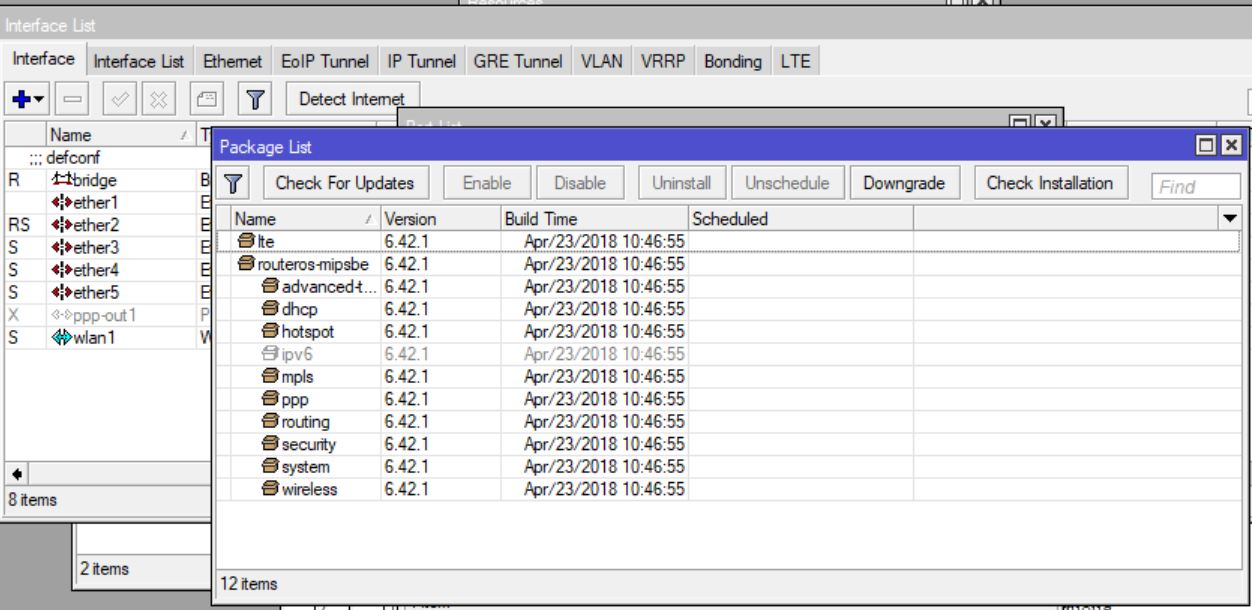Click the comment icon in Interface List toolbar
Image resolution: width=1252 pixels, height=610 pixels.
(x=206, y=99)
